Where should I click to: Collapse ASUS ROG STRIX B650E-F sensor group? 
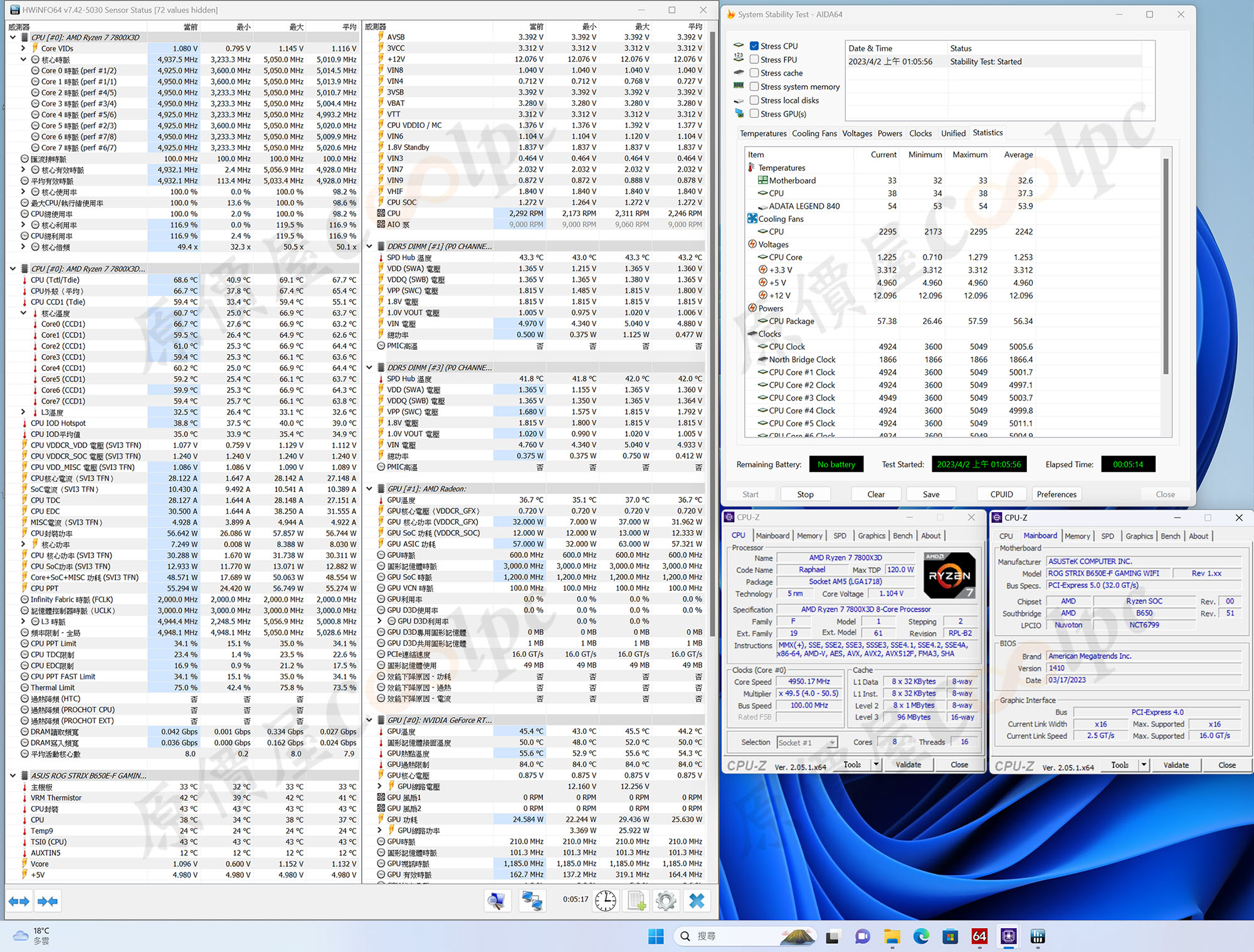tap(13, 776)
